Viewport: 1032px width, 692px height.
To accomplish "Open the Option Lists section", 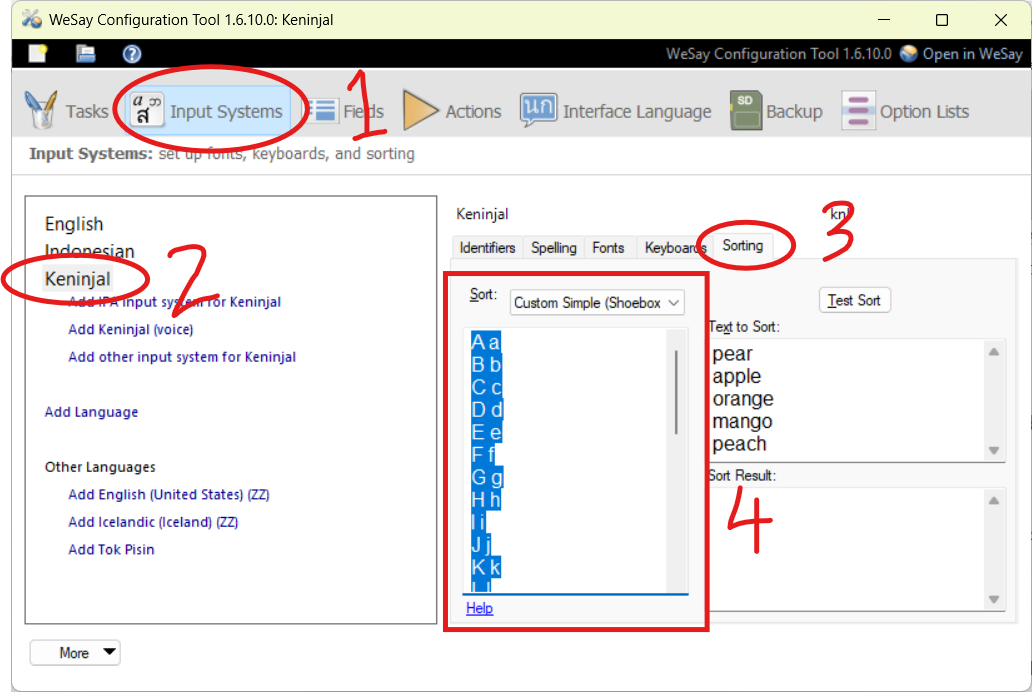I will point(905,112).
